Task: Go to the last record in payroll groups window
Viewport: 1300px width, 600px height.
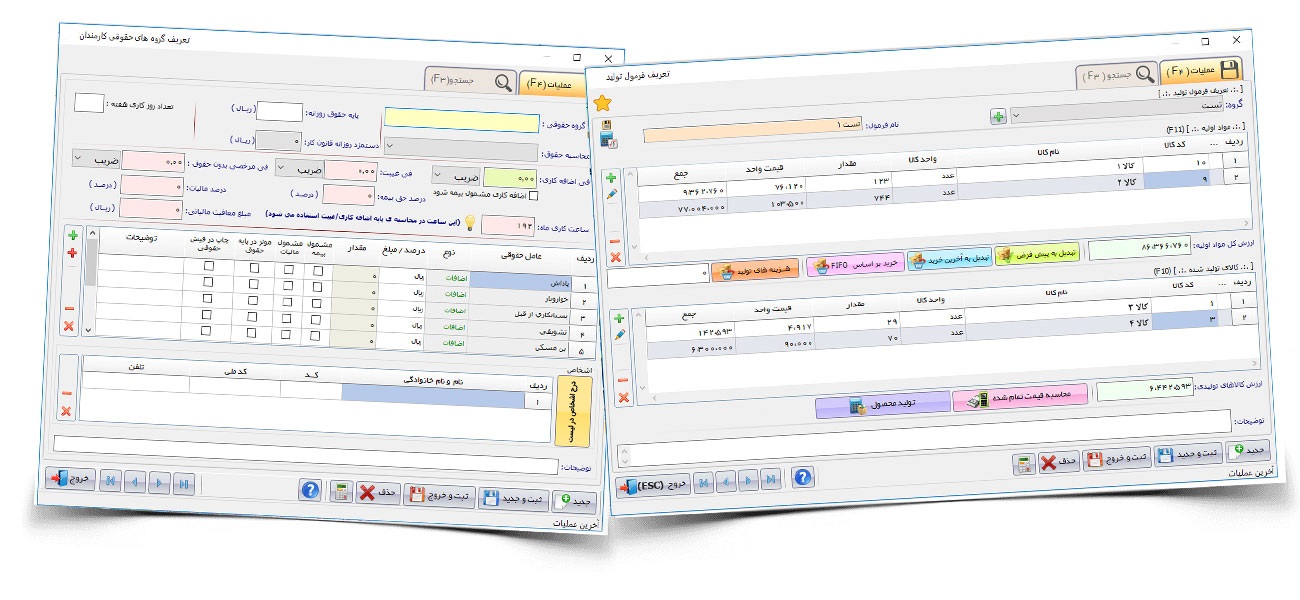Action: pyautogui.click(x=182, y=485)
